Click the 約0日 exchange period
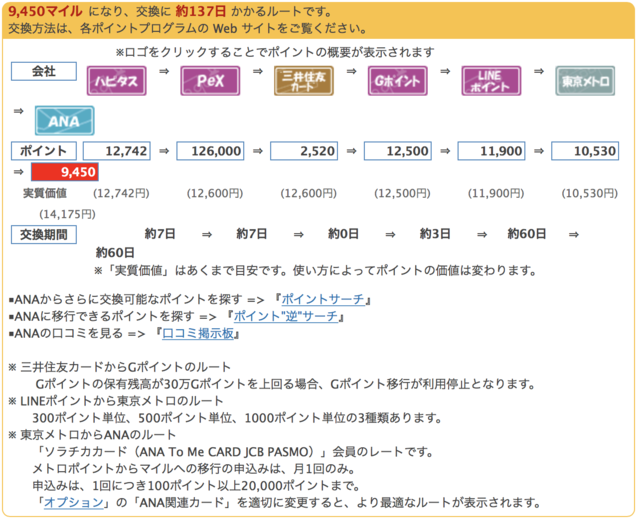This screenshot has width=640, height=525. pos(344,234)
